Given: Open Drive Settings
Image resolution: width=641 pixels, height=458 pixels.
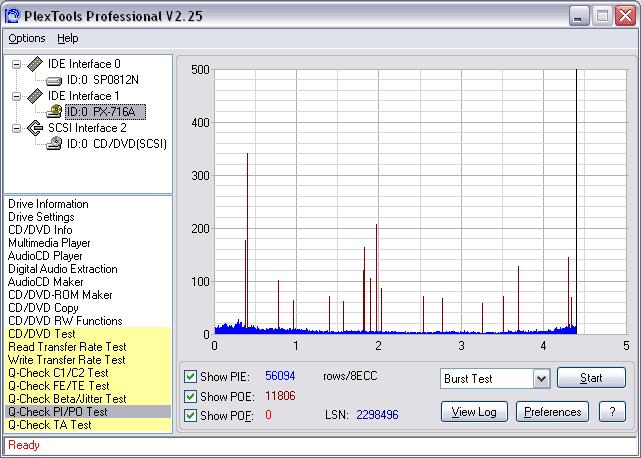Looking at the screenshot, I should (41, 217).
